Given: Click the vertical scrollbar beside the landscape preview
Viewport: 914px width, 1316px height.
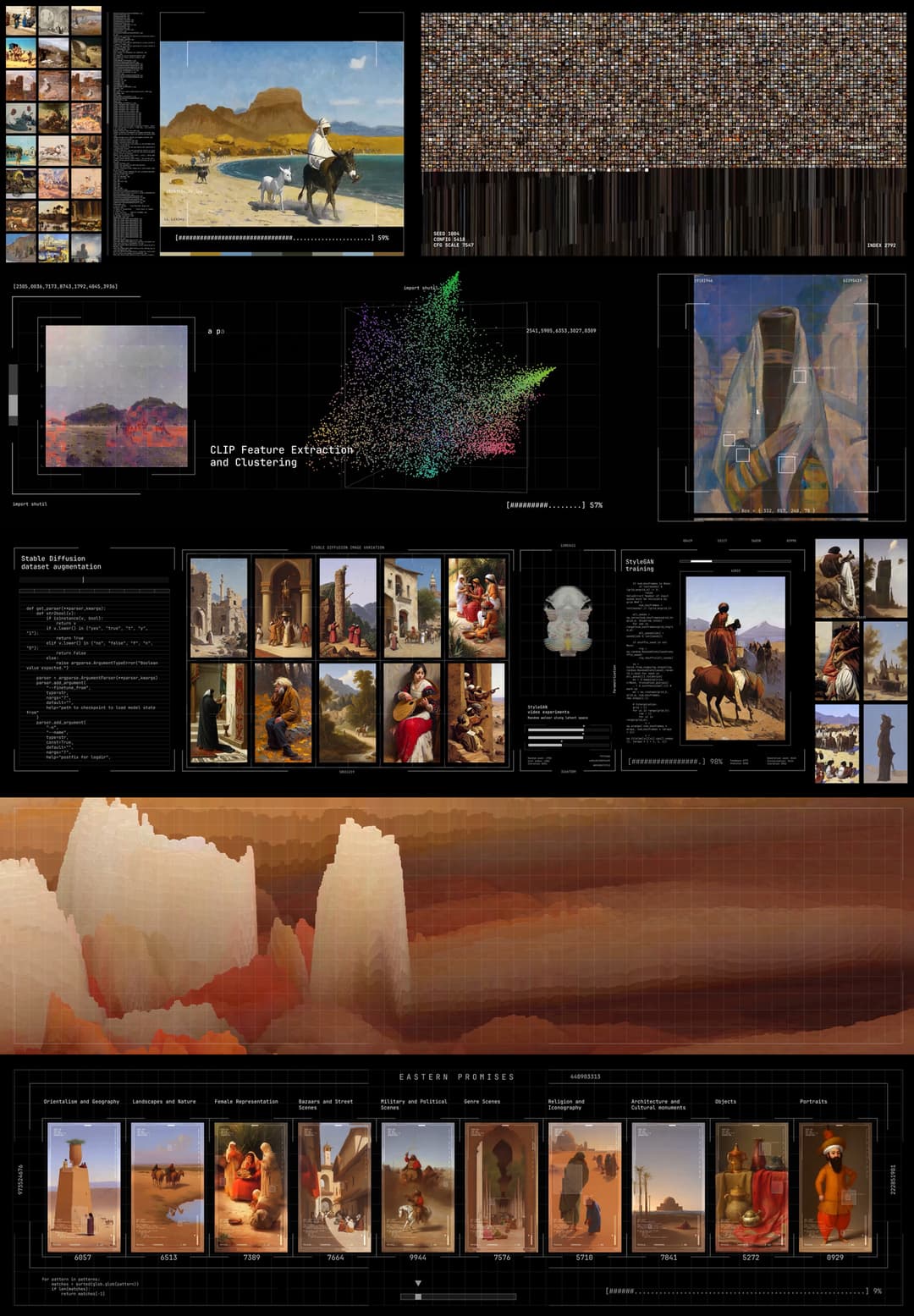Looking at the screenshot, I should [x=13, y=395].
